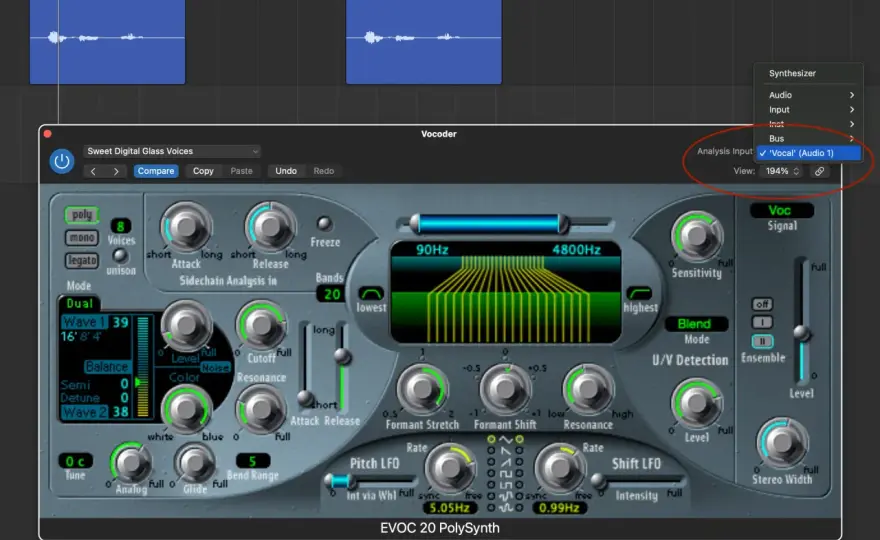The image size is (880, 540).
Task: Open the Voc Signal selector
Action: 781,210
